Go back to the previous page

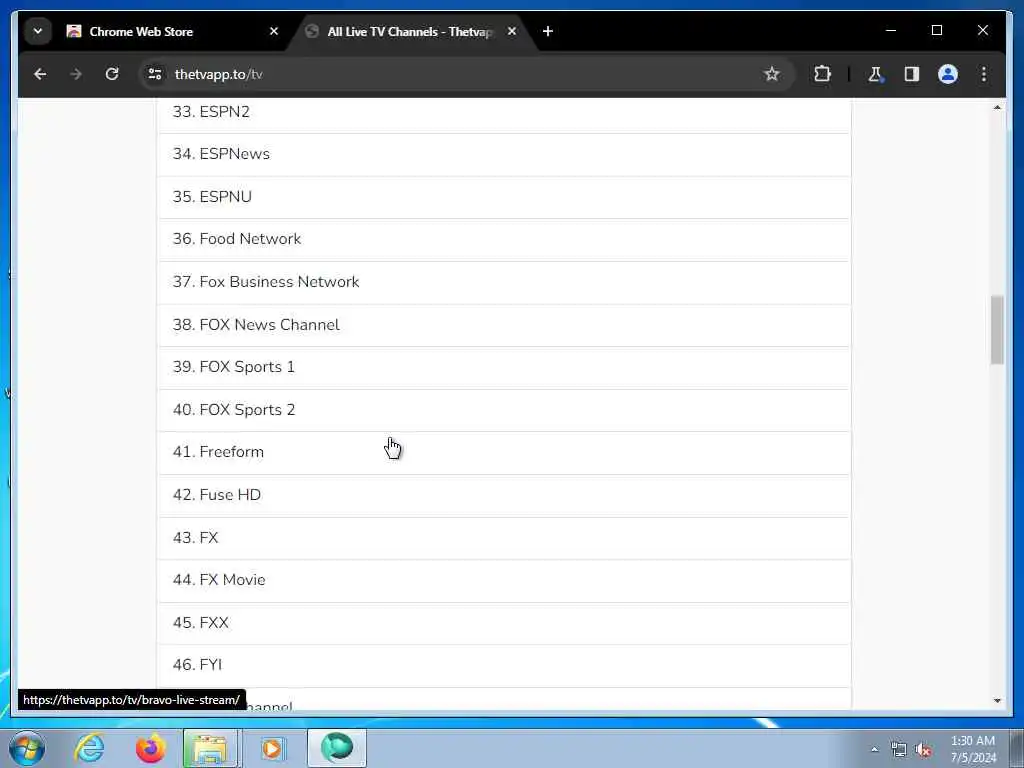[x=40, y=74]
